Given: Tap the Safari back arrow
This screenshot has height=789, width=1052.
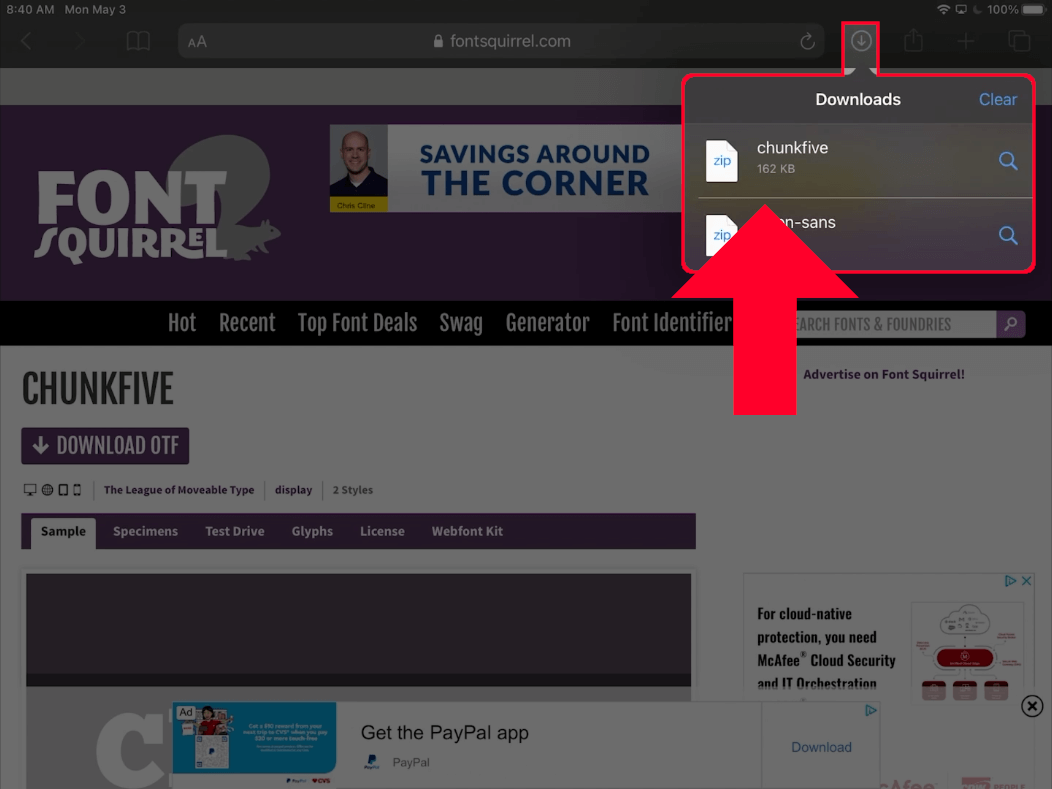Looking at the screenshot, I should [26, 42].
